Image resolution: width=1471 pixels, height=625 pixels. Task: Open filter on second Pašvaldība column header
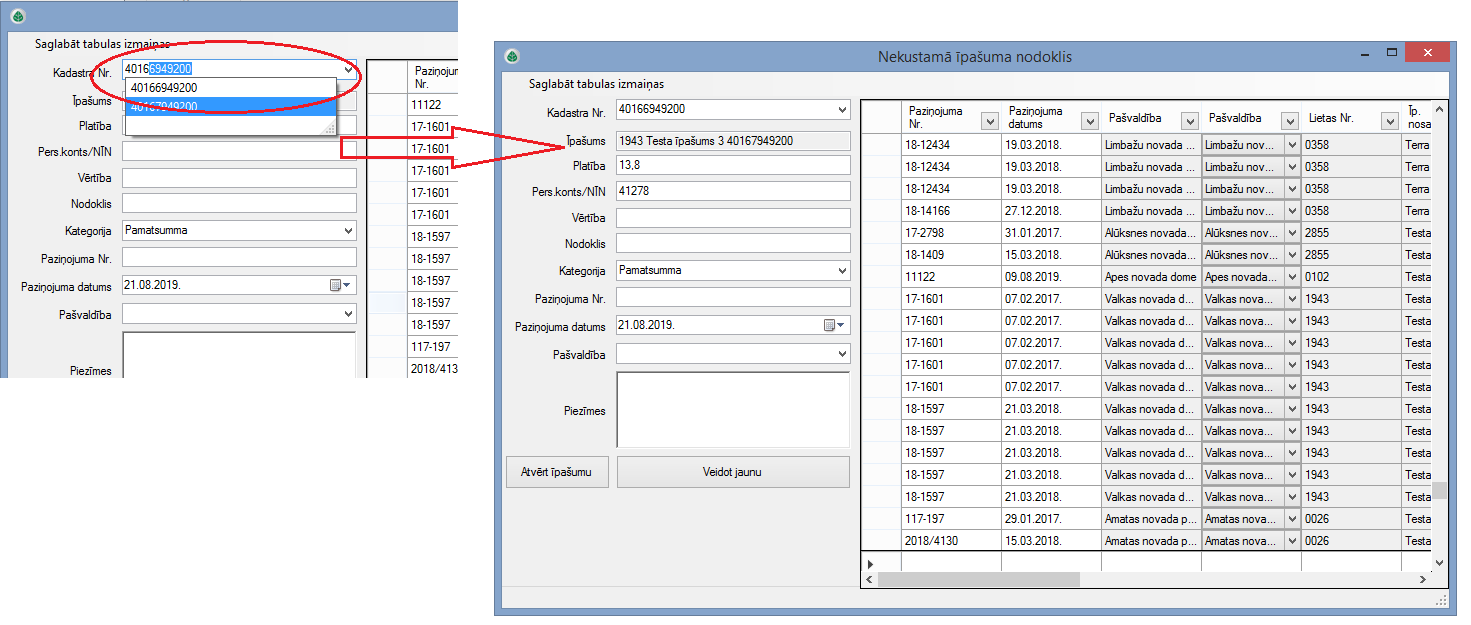coord(1290,121)
